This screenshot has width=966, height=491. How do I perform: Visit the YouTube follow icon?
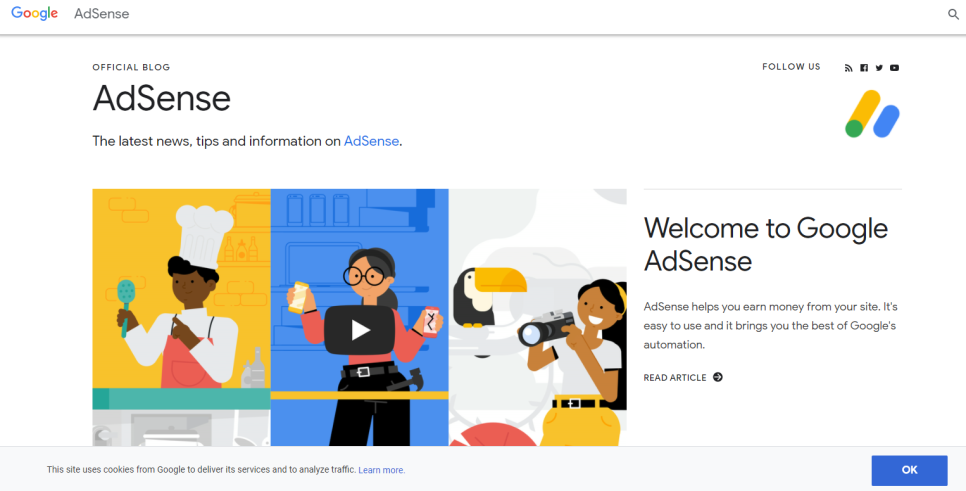[895, 68]
